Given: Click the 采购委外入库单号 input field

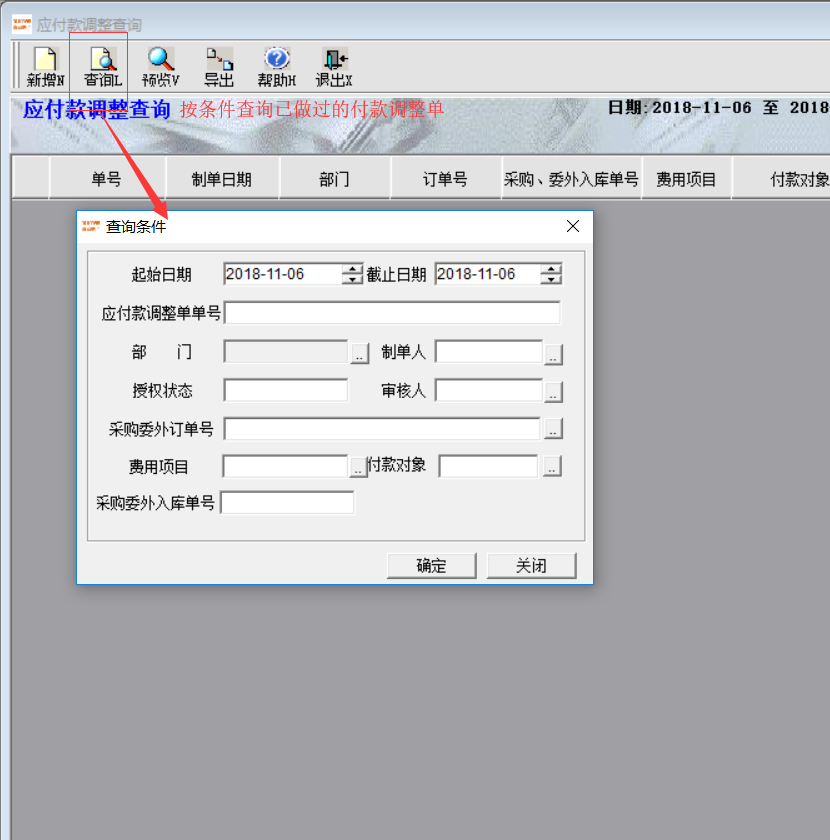Looking at the screenshot, I should point(287,503).
